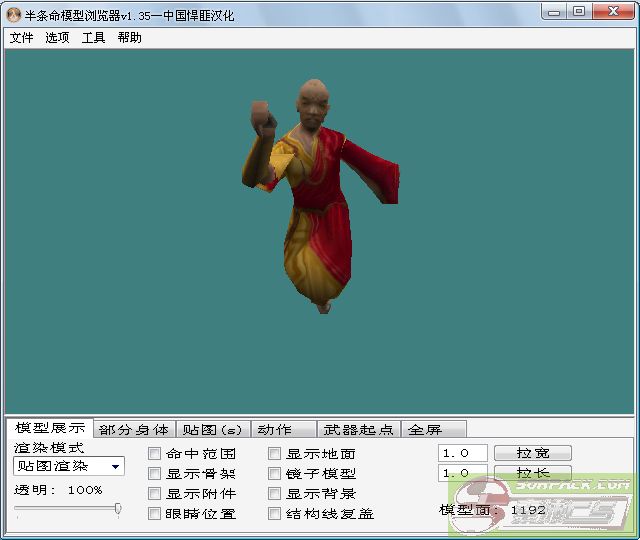Switch to the 贴图(s) tab

212,430
